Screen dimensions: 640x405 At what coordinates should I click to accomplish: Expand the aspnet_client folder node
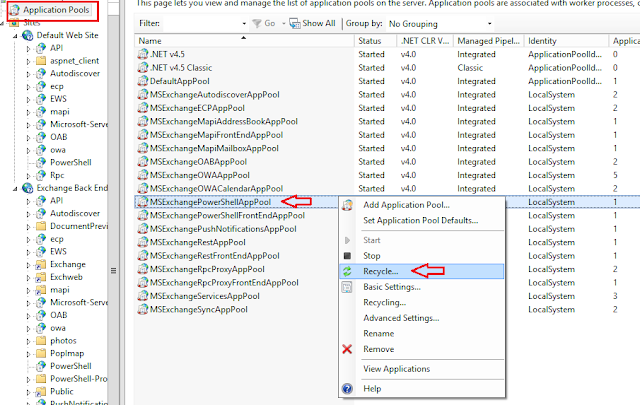point(28,62)
